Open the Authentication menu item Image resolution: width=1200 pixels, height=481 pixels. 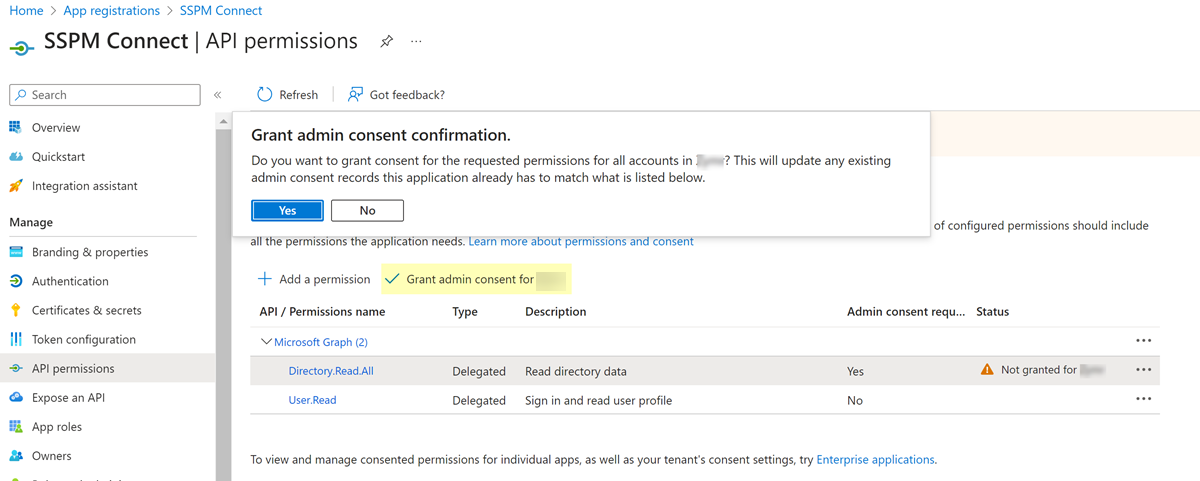pyautogui.click(x=70, y=281)
